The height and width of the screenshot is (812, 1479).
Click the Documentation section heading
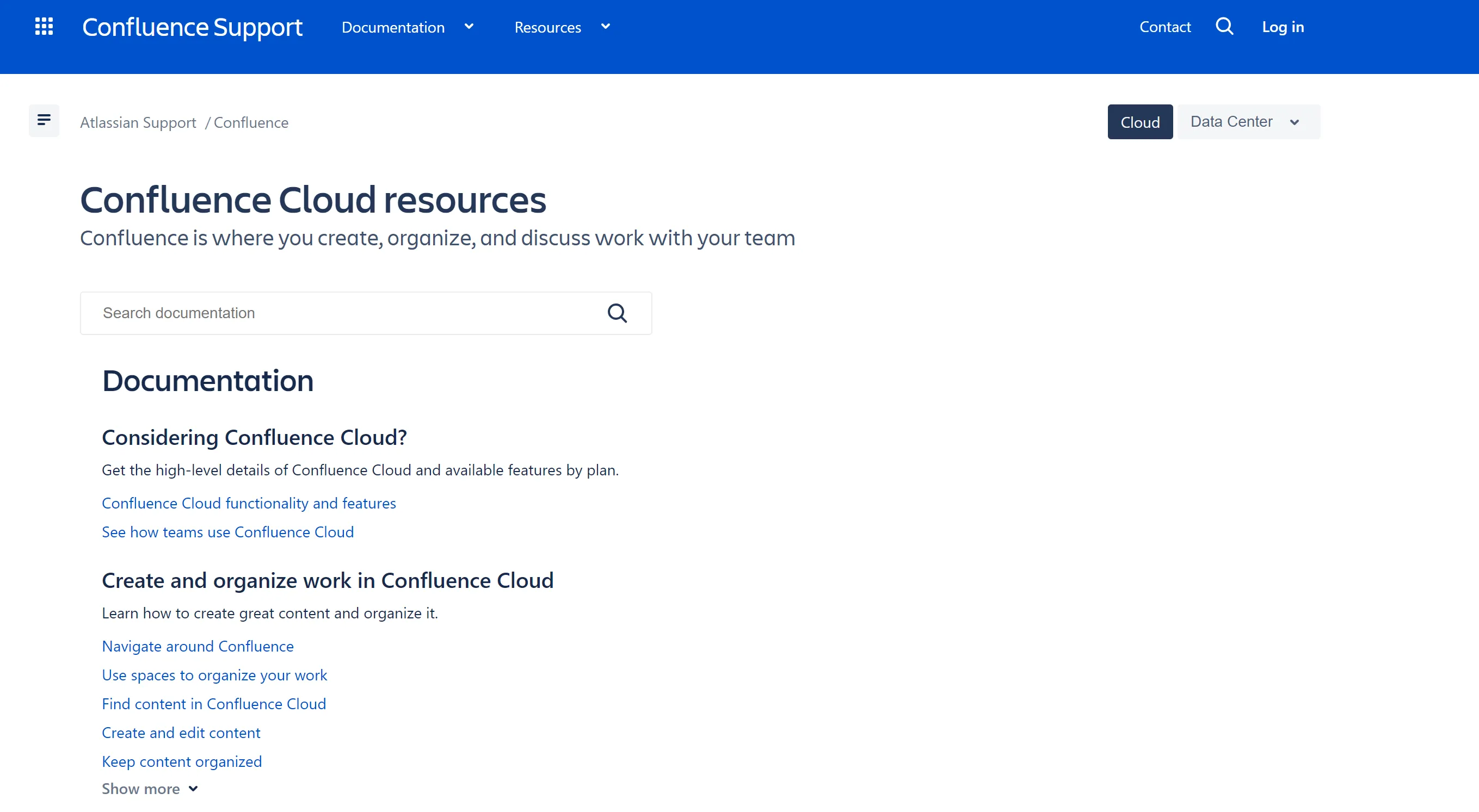coord(208,381)
